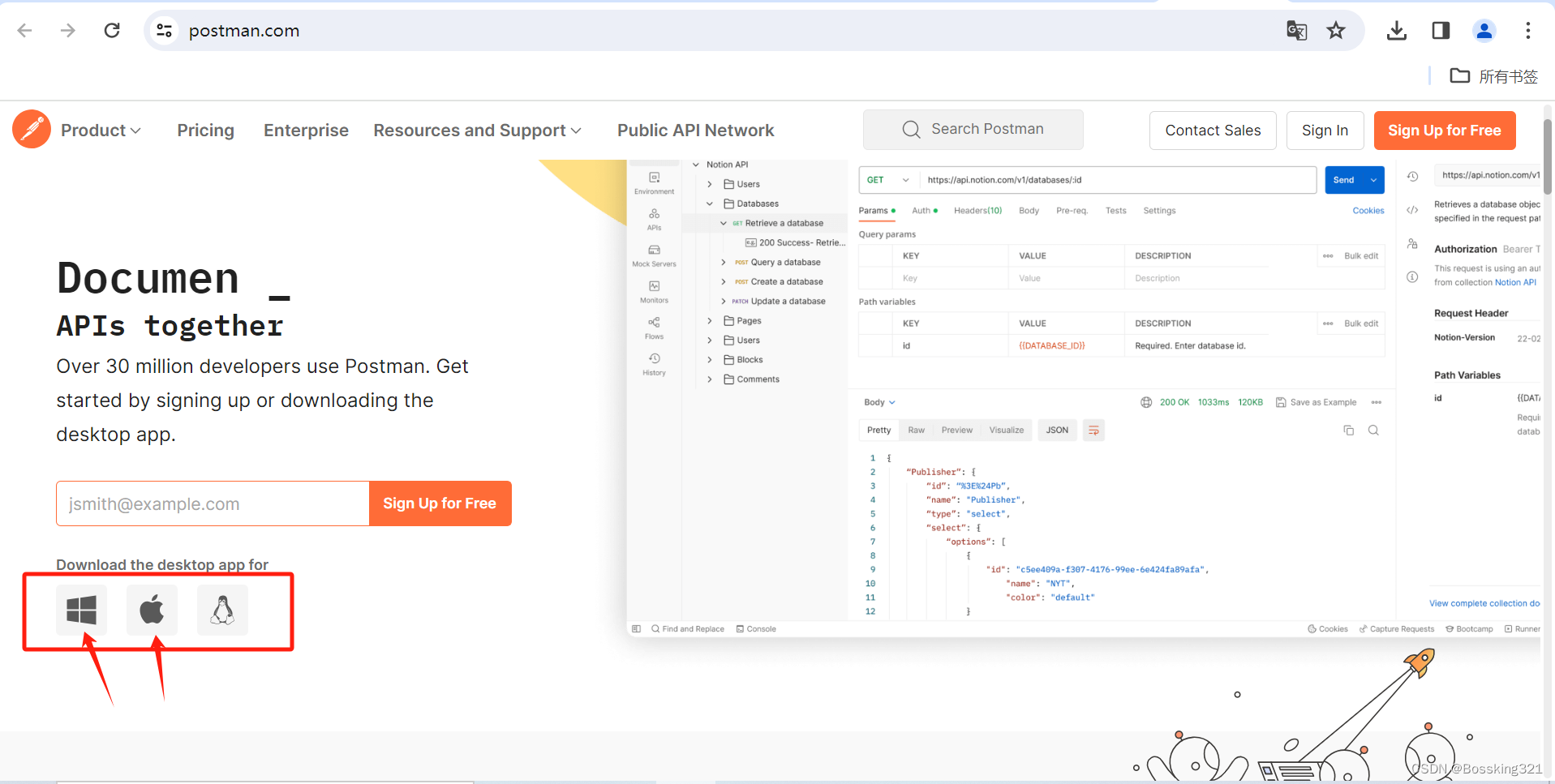Image resolution: width=1555 pixels, height=784 pixels.
Task: Open the Send button dropdown arrow
Action: (1373, 180)
